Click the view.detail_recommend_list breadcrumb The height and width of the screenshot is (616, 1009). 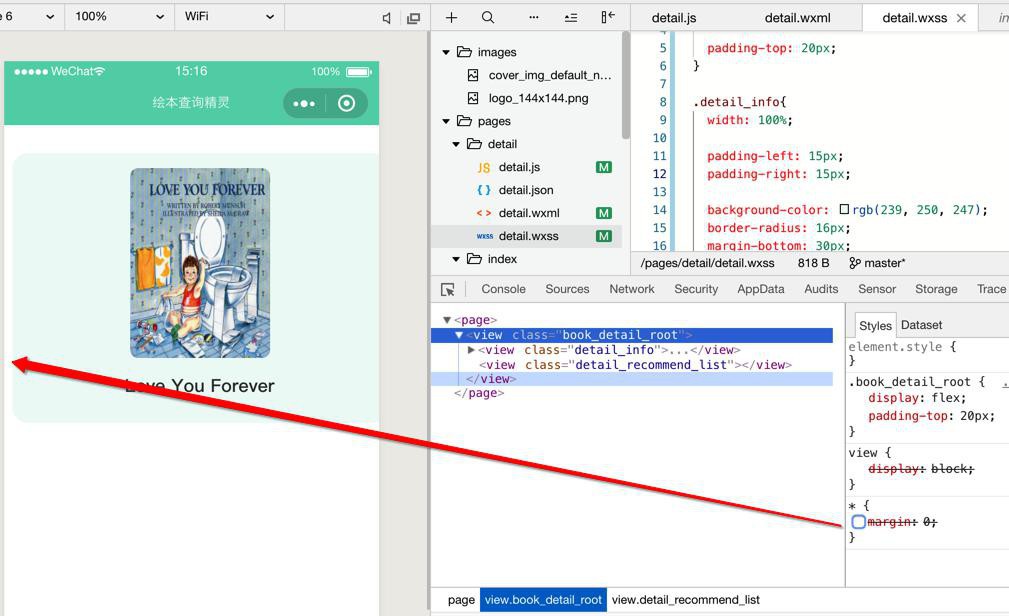coord(685,600)
